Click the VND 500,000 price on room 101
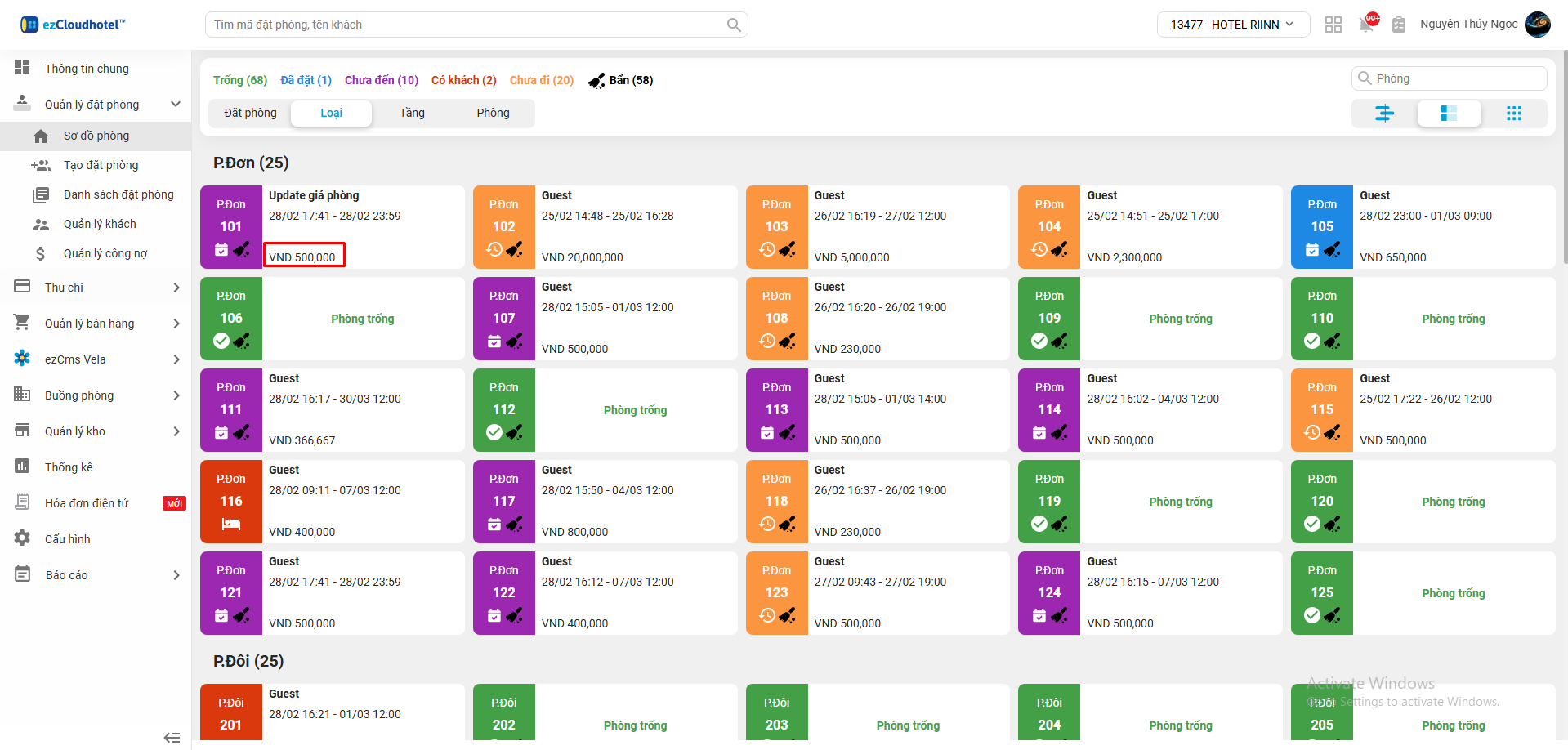This screenshot has width=1568, height=750. point(303,257)
